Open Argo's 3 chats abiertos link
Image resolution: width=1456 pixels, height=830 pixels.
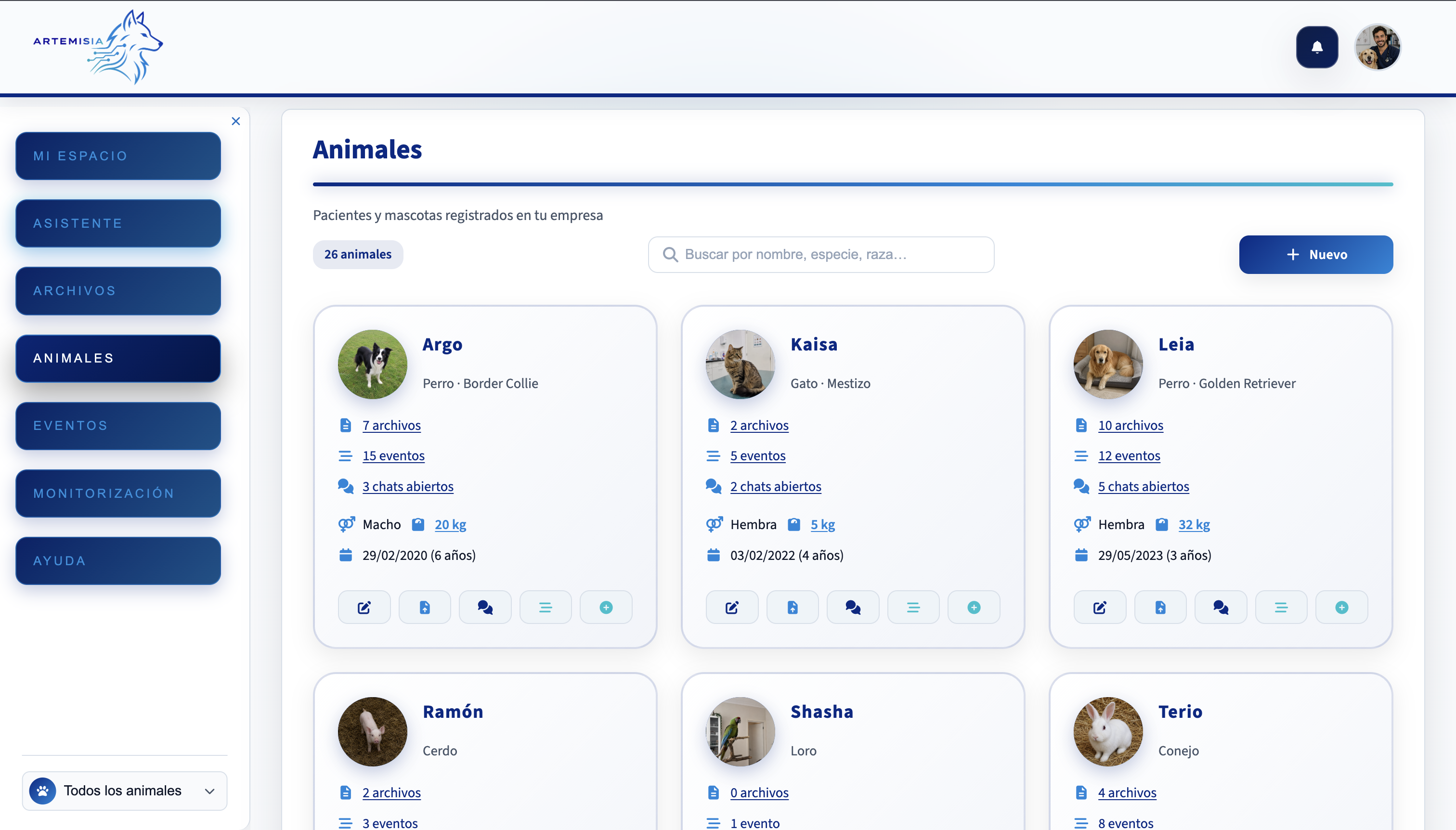(408, 487)
